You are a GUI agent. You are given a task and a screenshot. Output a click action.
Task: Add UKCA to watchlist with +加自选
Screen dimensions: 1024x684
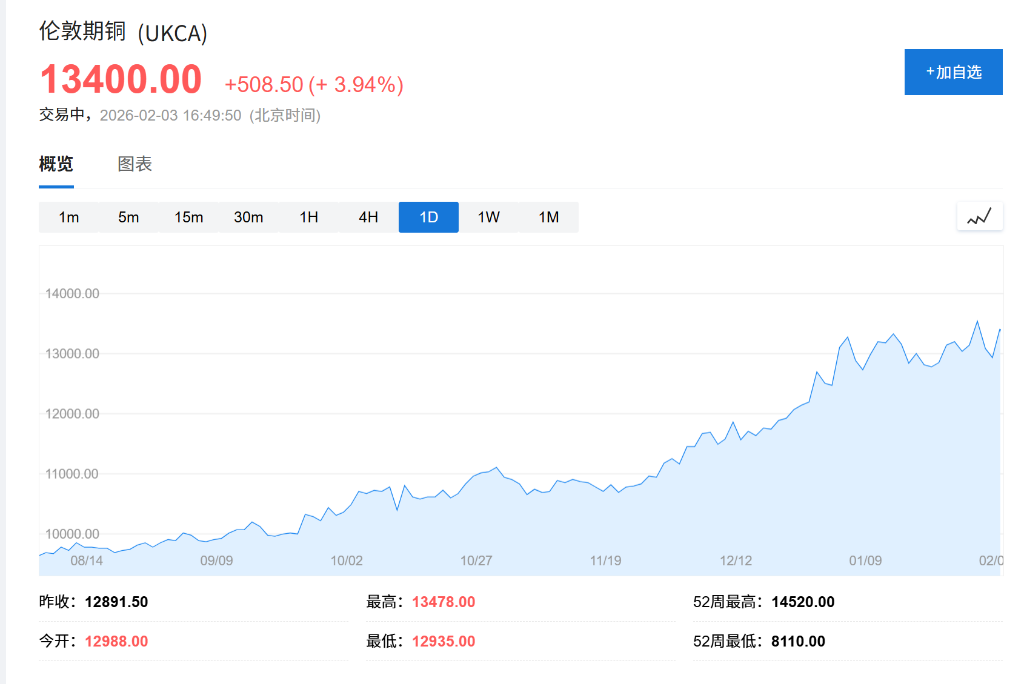click(x=953, y=72)
